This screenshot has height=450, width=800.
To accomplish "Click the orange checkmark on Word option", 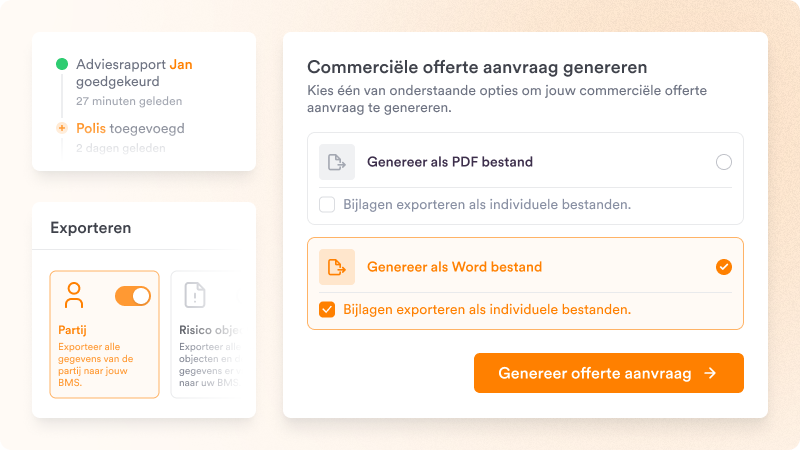I will 723,267.
